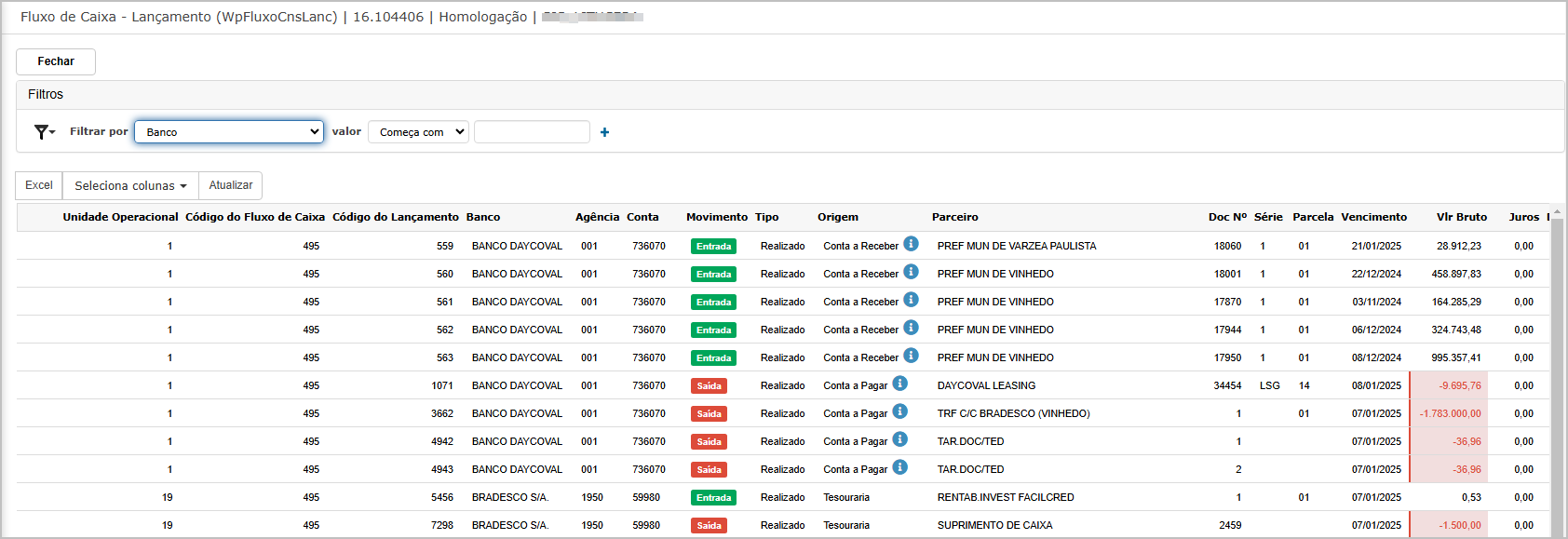The height and width of the screenshot is (539, 1568).
Task: Click value 995.357,41 in Vlr Bruto
Action: (1456, 357)
